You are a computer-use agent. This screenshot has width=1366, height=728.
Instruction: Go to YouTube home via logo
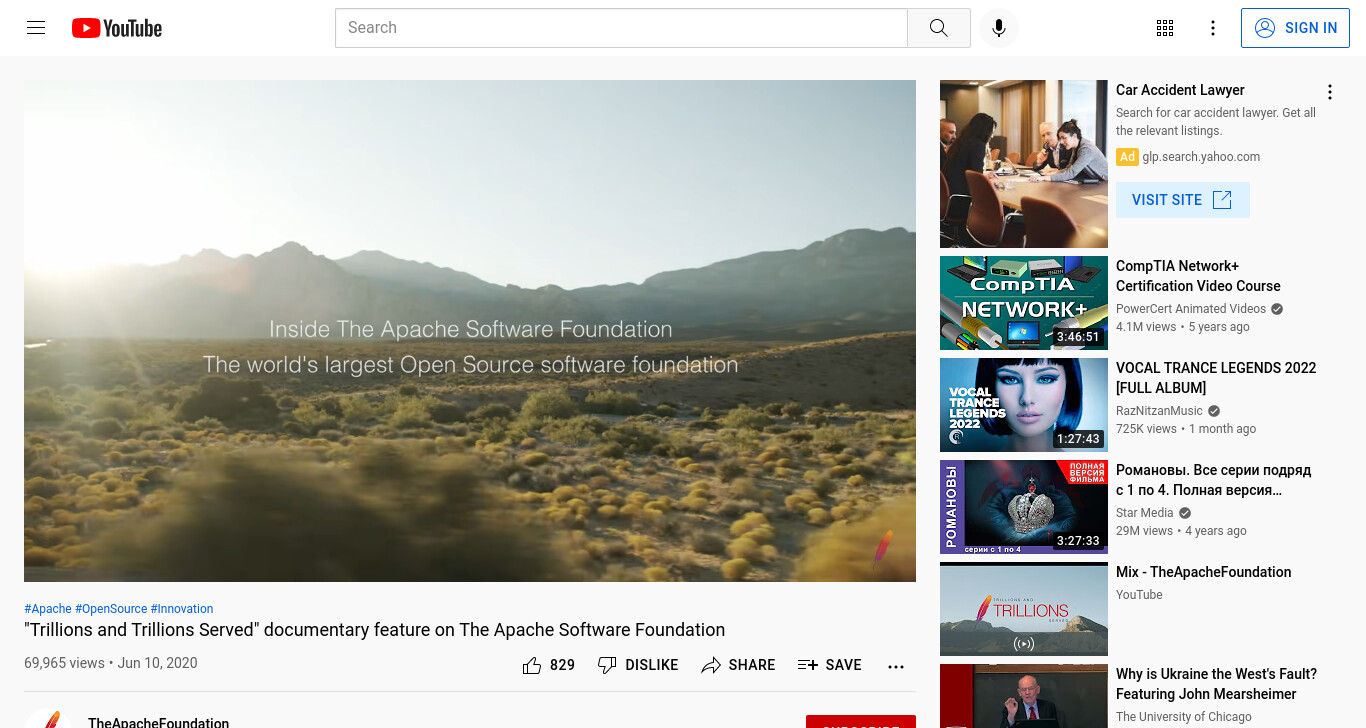[x=117, y=28]
